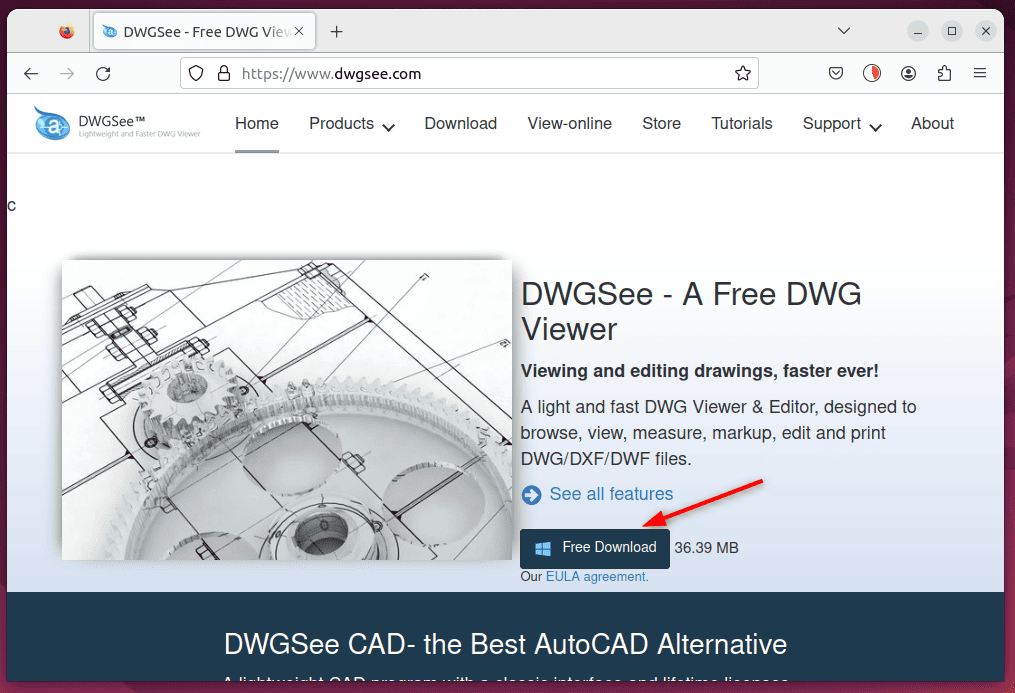Go back using the back arrow
Screen dimensions: 1015x693
point(30,74)
